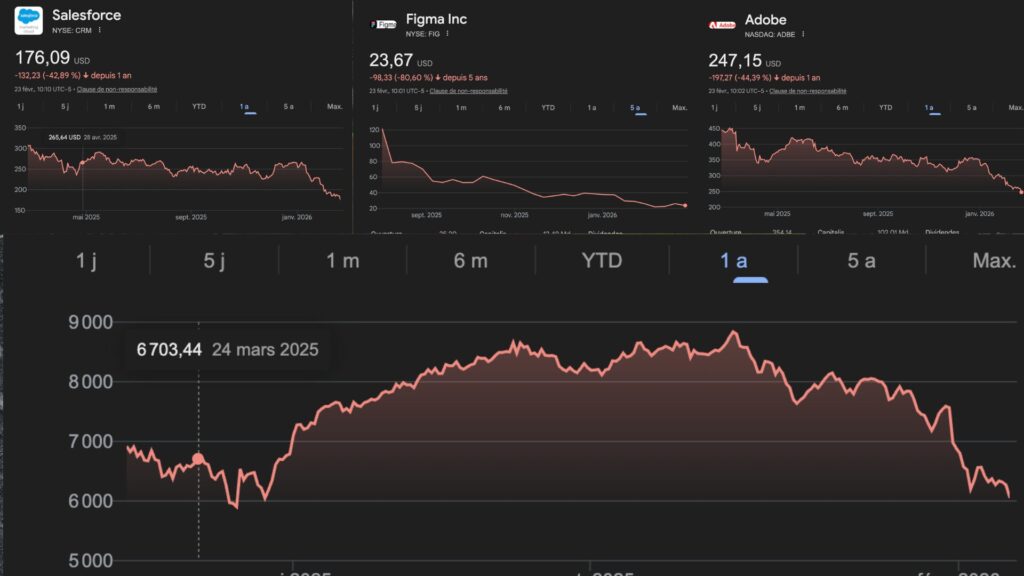This screenshot has height=576, width=1024.
Task: Select 1 j range on the large chart
Action: click(86, 259)
